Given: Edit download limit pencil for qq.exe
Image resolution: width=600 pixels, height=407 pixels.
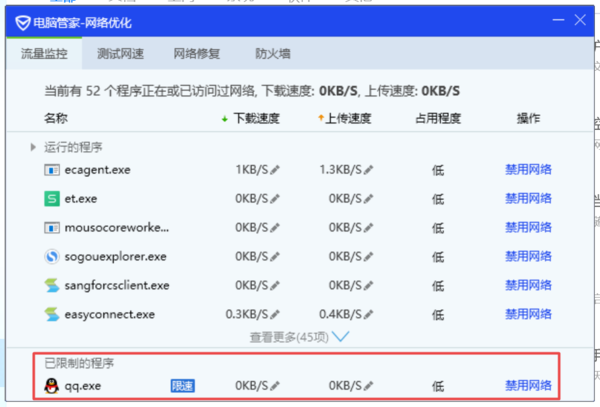Looking at the screenshot, I should click(275, 385).
